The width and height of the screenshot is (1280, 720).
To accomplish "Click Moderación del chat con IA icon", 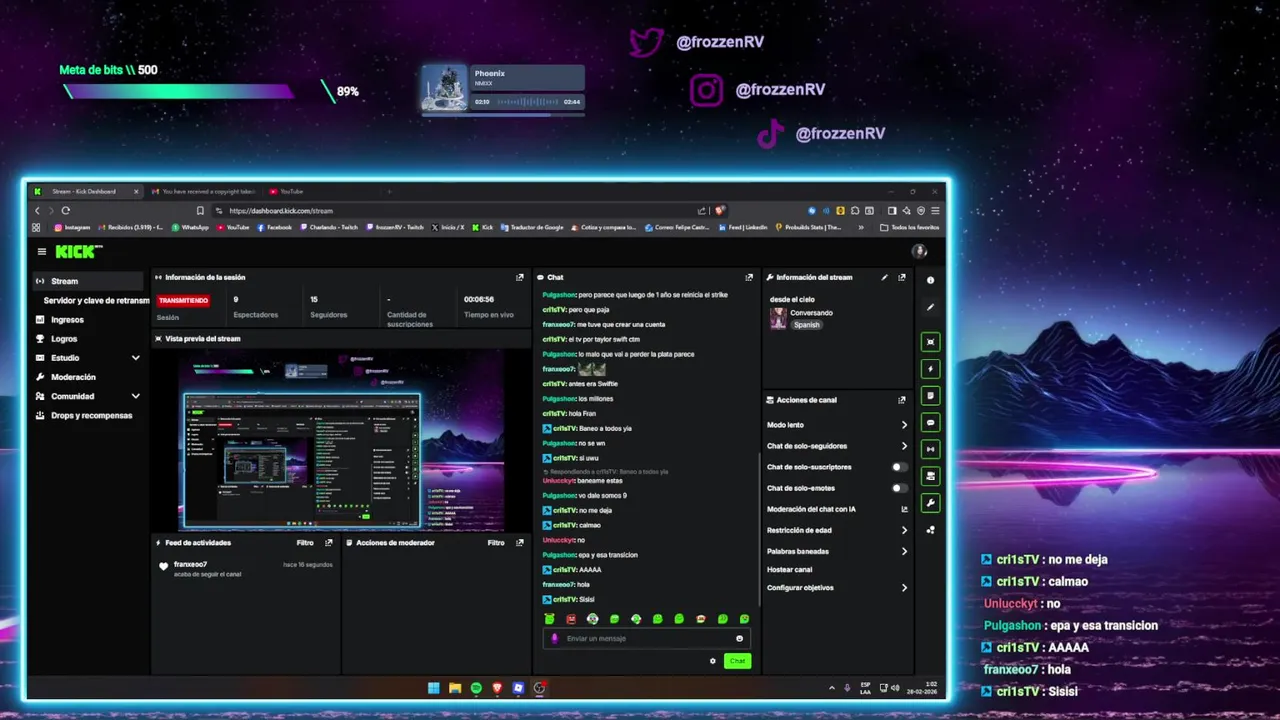I will pos(904,509).
